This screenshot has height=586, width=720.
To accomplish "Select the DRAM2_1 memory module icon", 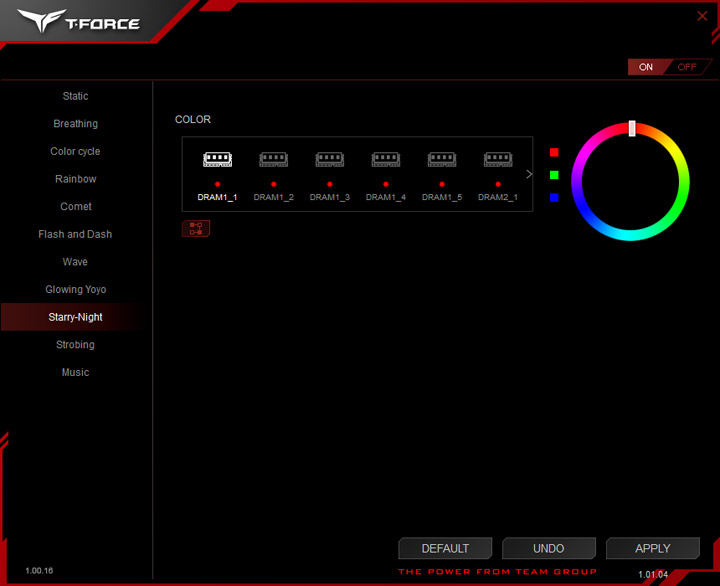I will click(x=498, y=159).
